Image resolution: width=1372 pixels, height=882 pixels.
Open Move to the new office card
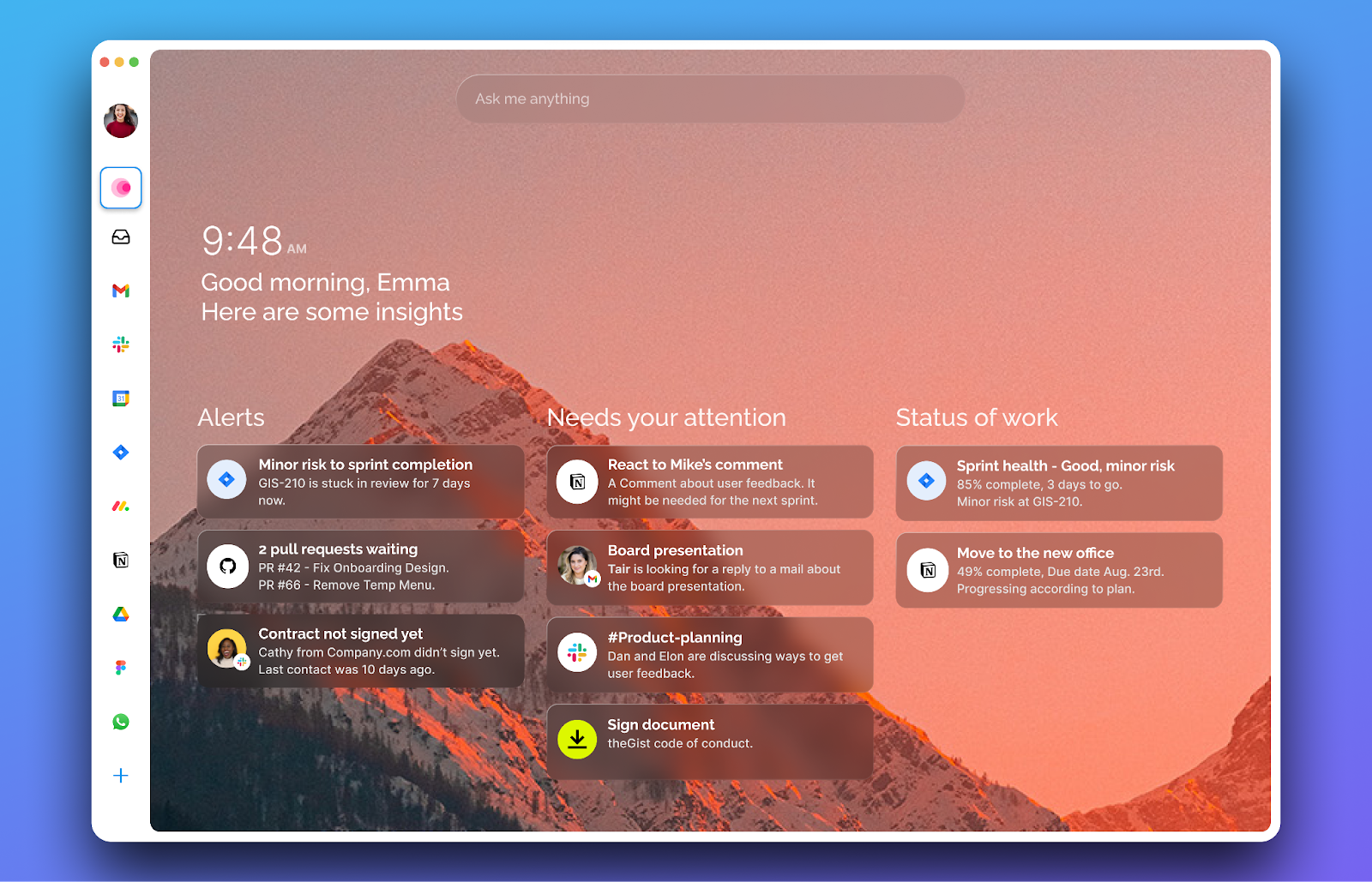(1059, 570)
